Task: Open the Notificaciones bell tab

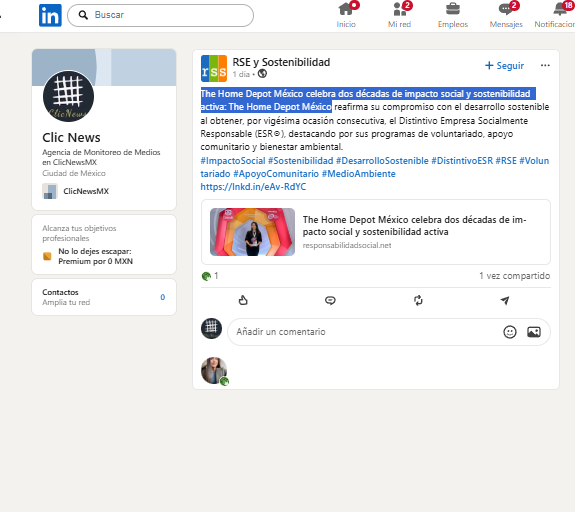Action: pyautogui.click(x=556, y=15)
